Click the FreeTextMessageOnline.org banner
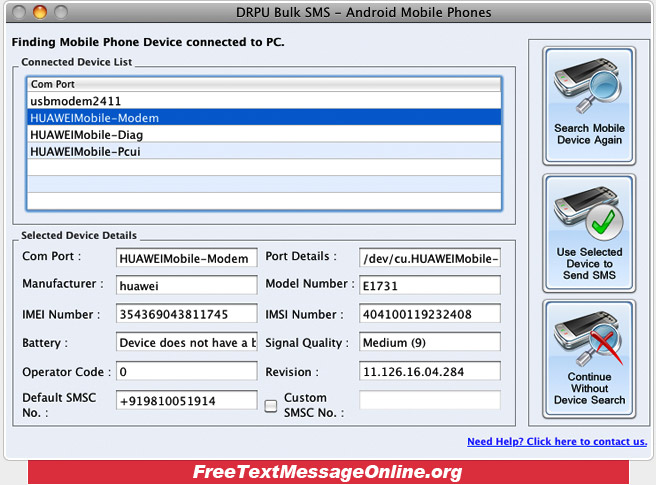The image size is (656, 485). coord(328,472)
